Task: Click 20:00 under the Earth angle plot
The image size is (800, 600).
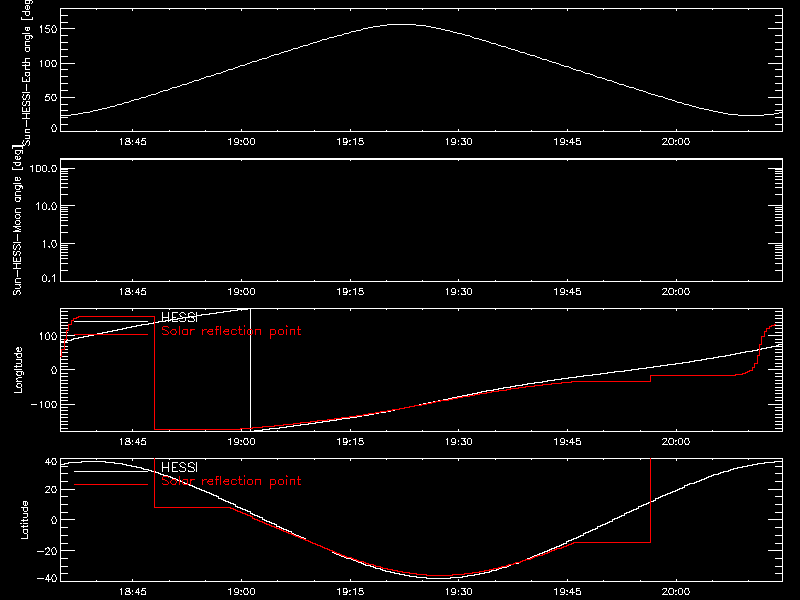Action: (x=676, y=142)
